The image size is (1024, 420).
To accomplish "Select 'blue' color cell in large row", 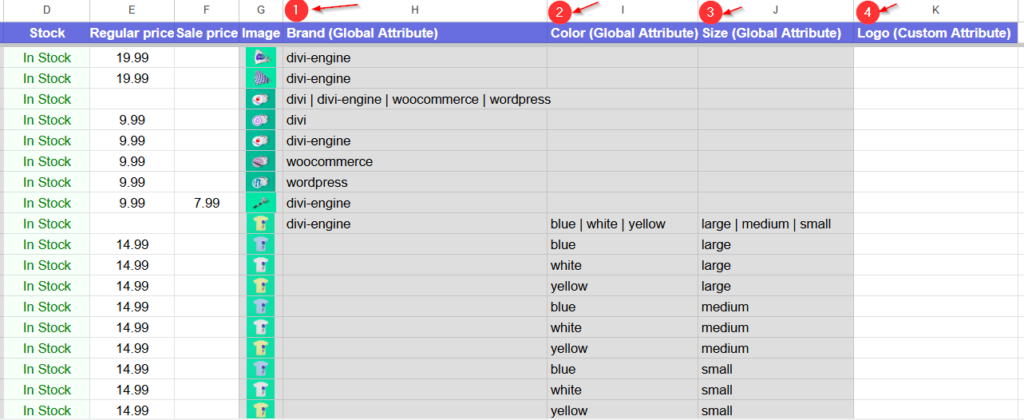I will (x=622, y=245).
